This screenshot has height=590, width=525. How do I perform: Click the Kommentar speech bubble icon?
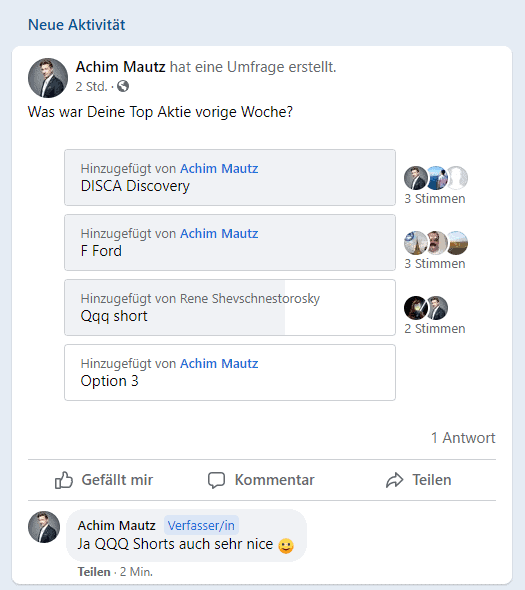(x=216, y=480)
